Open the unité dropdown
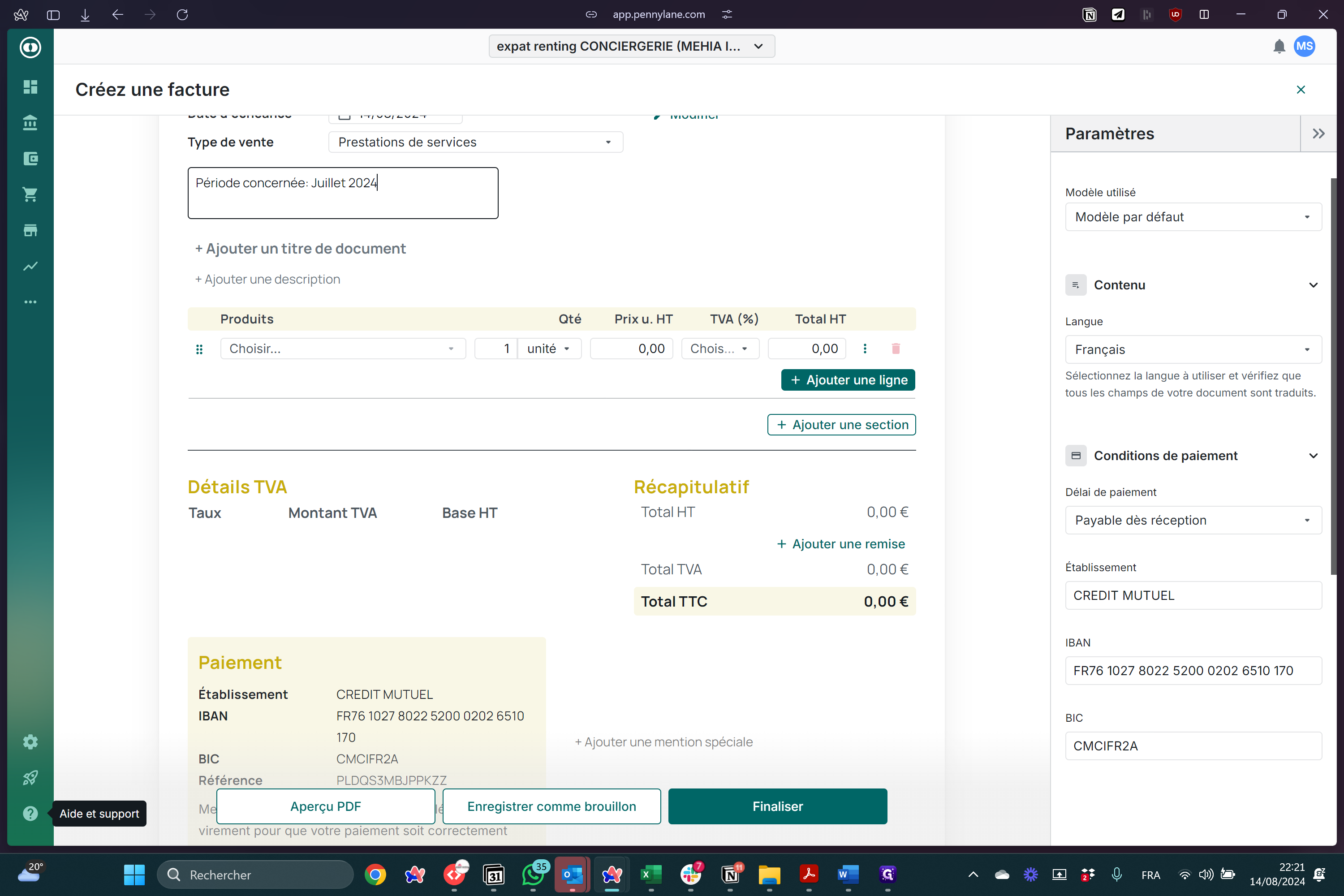 coord(549,349)
